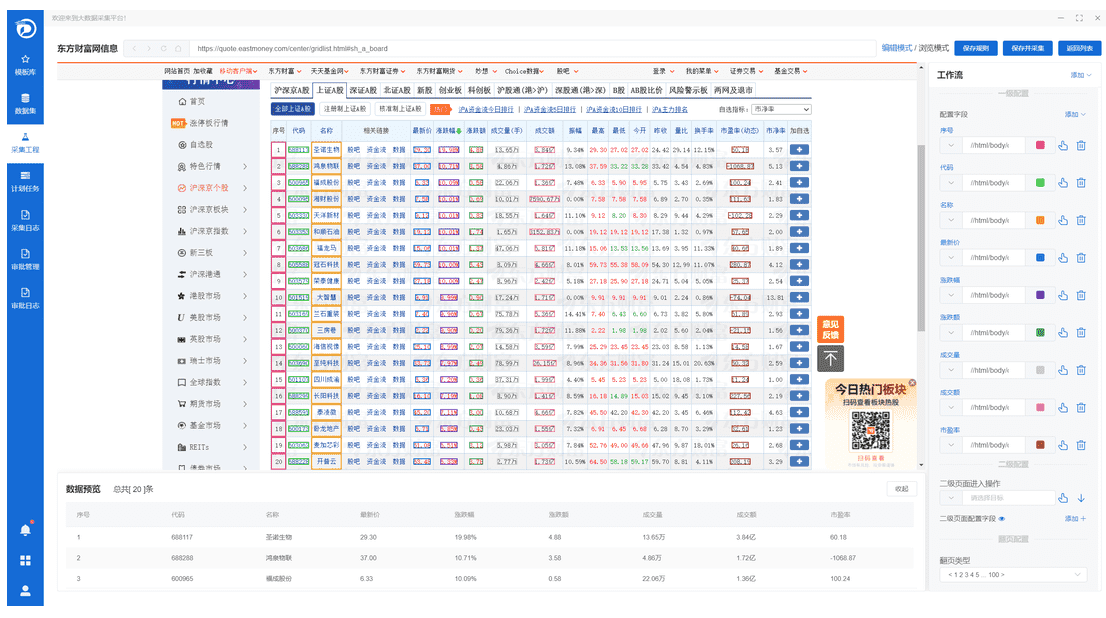Switch to the 北证A股 tab
Image resolution: width=1106 pixels, height=618 pixels.
point(396,90)
